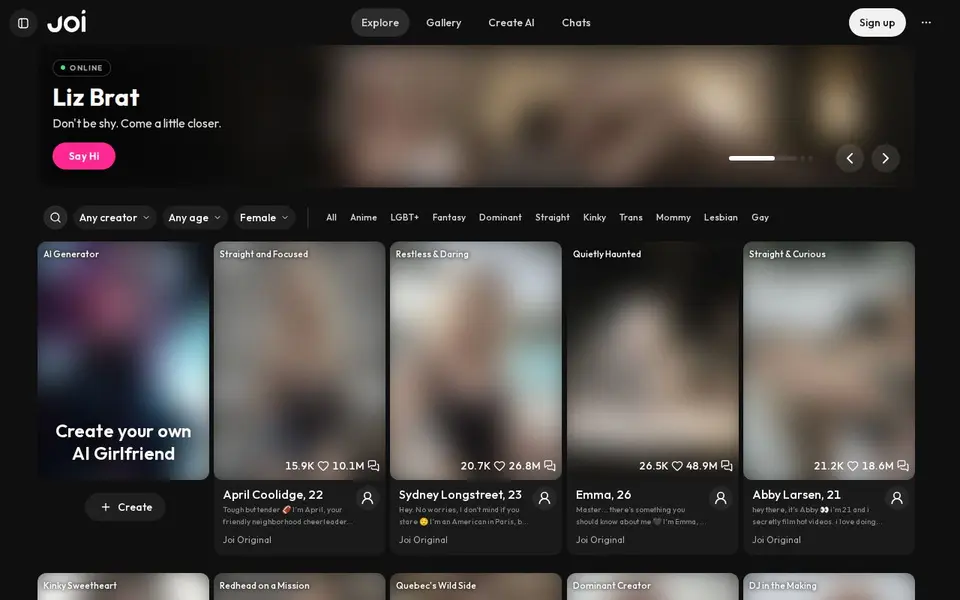Click chat bubble icon on Sydney's card
Image resolution: width=960 pixels, height=600 pixels.
550,466
